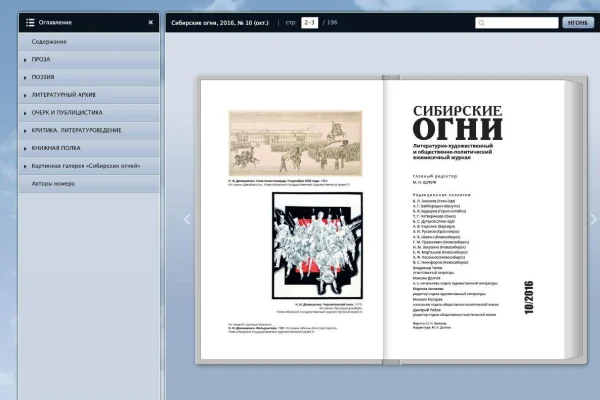This screenshot has width=600, height=400.
Task: Open the Авторы номера entry
Action: (89, 184)
